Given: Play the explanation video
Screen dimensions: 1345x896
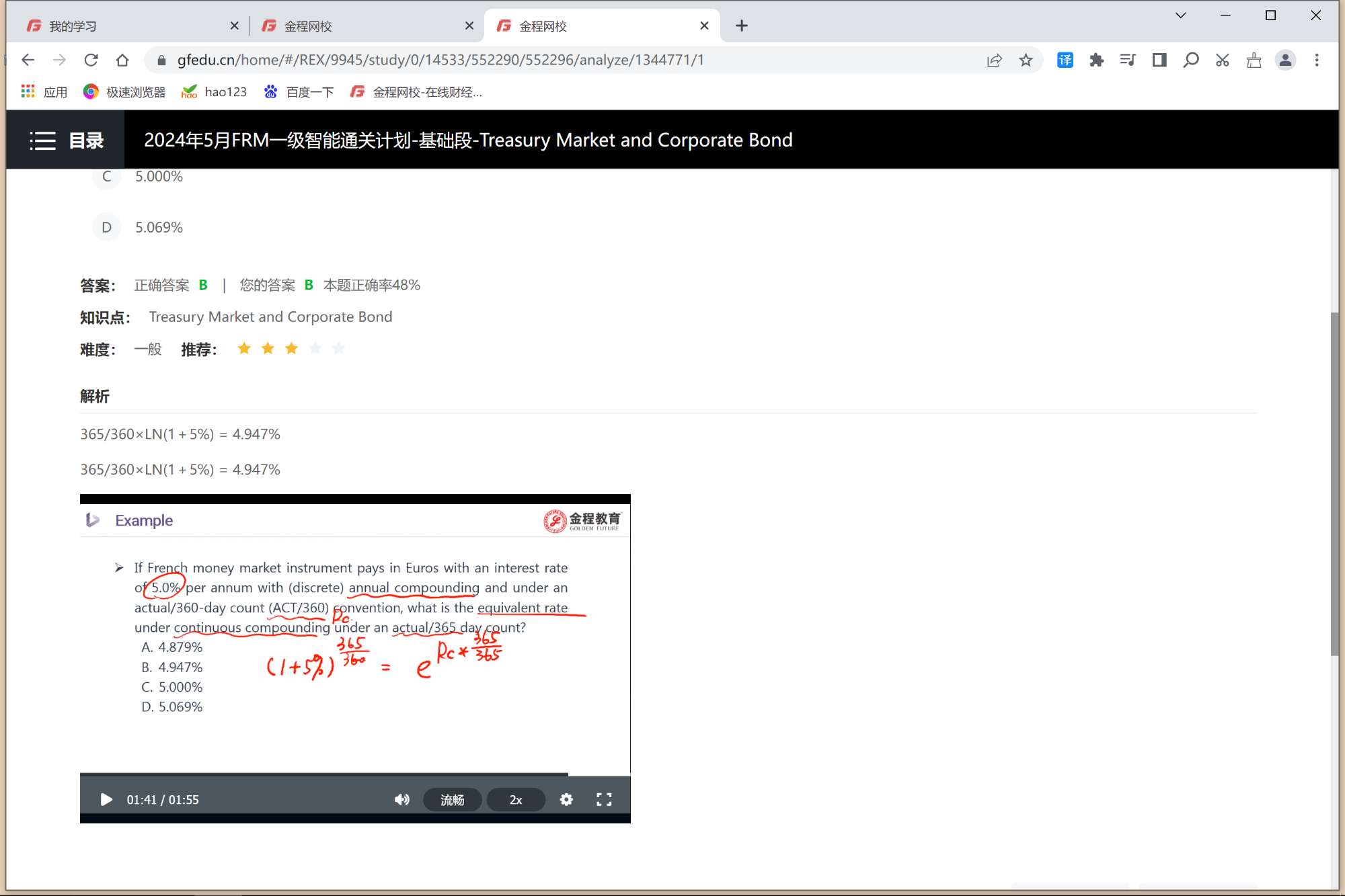Looking at the screenshot, I should 106,799.
